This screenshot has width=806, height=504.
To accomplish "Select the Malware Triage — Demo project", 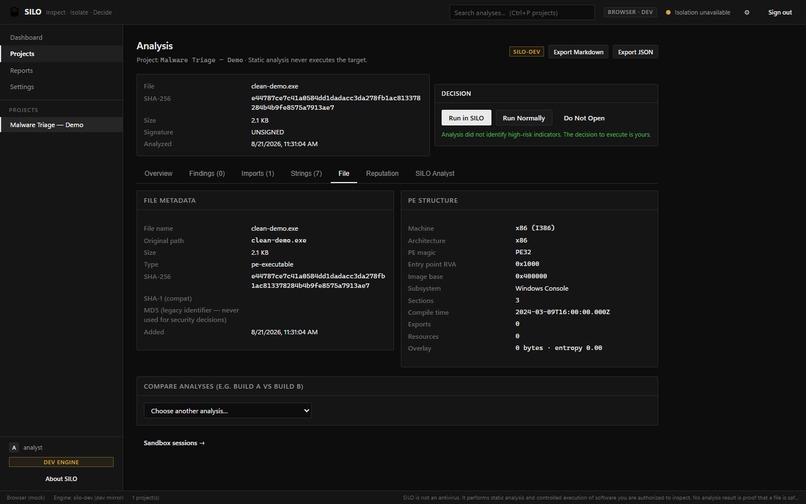I will click(61, 124).
